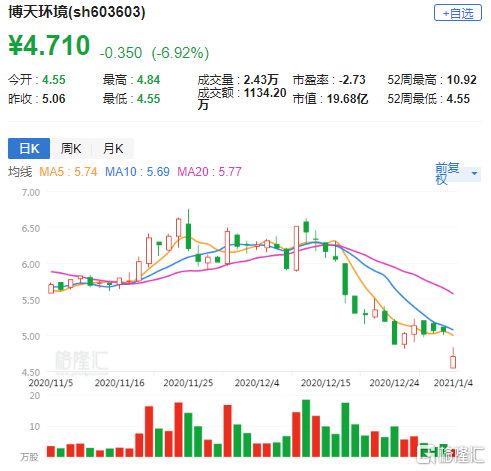Click the 2020/11/5 date axis label
491x471 pixels.
(51, 383)
